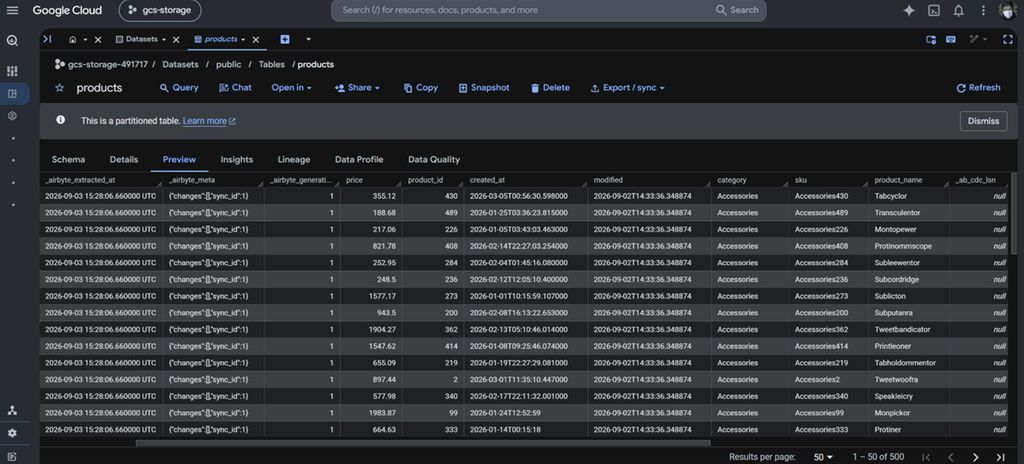The image size is (1024, 464).
Task: Collapse the explorer pane arrow icon
Action: coord(47,39)
